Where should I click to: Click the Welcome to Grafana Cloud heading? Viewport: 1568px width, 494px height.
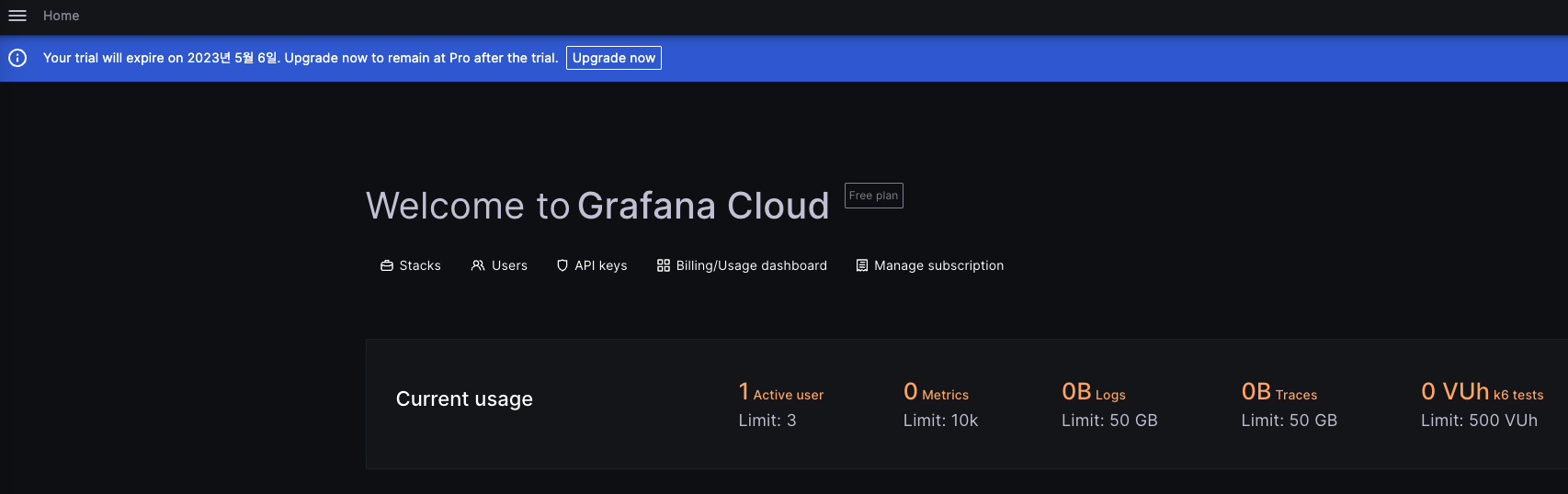pyautogui.click(x=597, y=206)
